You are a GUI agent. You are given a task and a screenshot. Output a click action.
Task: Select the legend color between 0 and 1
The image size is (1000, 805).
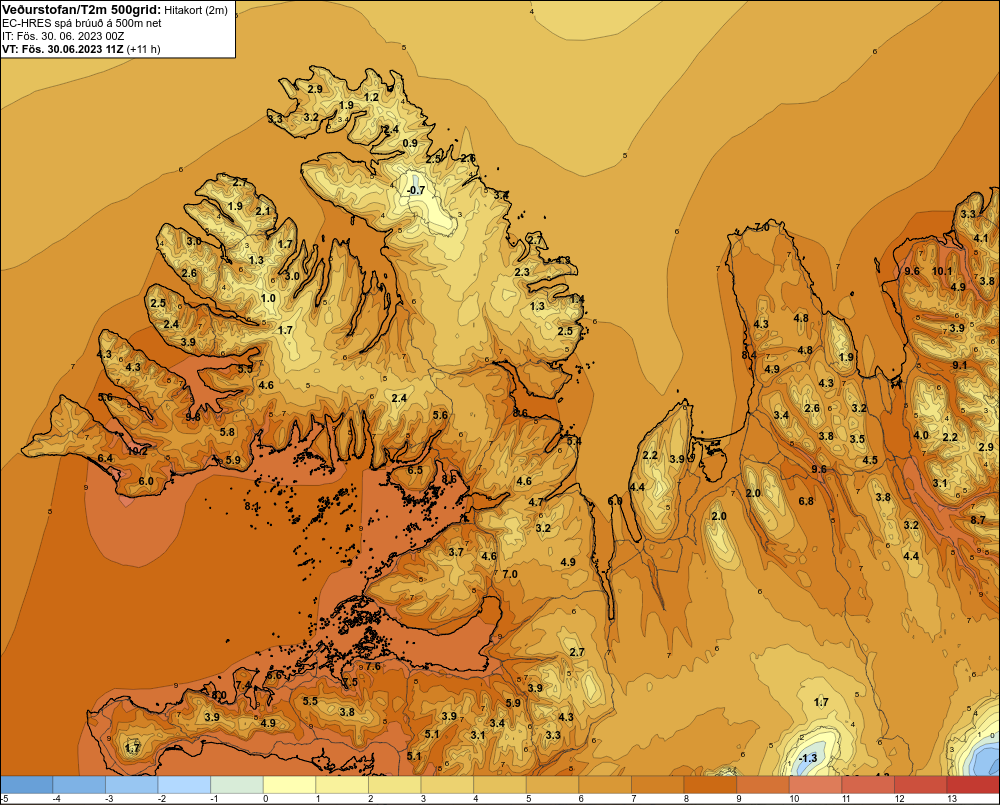coord(289,785)
